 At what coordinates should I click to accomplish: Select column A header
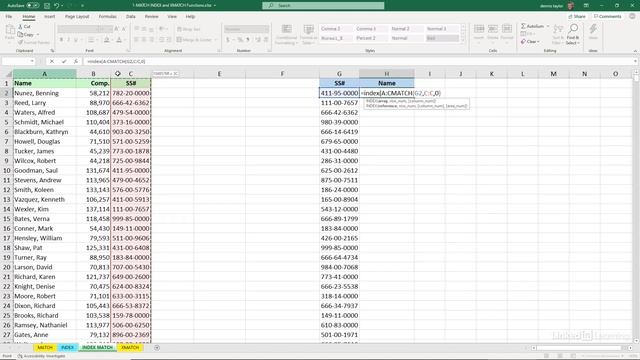(44, 74)
